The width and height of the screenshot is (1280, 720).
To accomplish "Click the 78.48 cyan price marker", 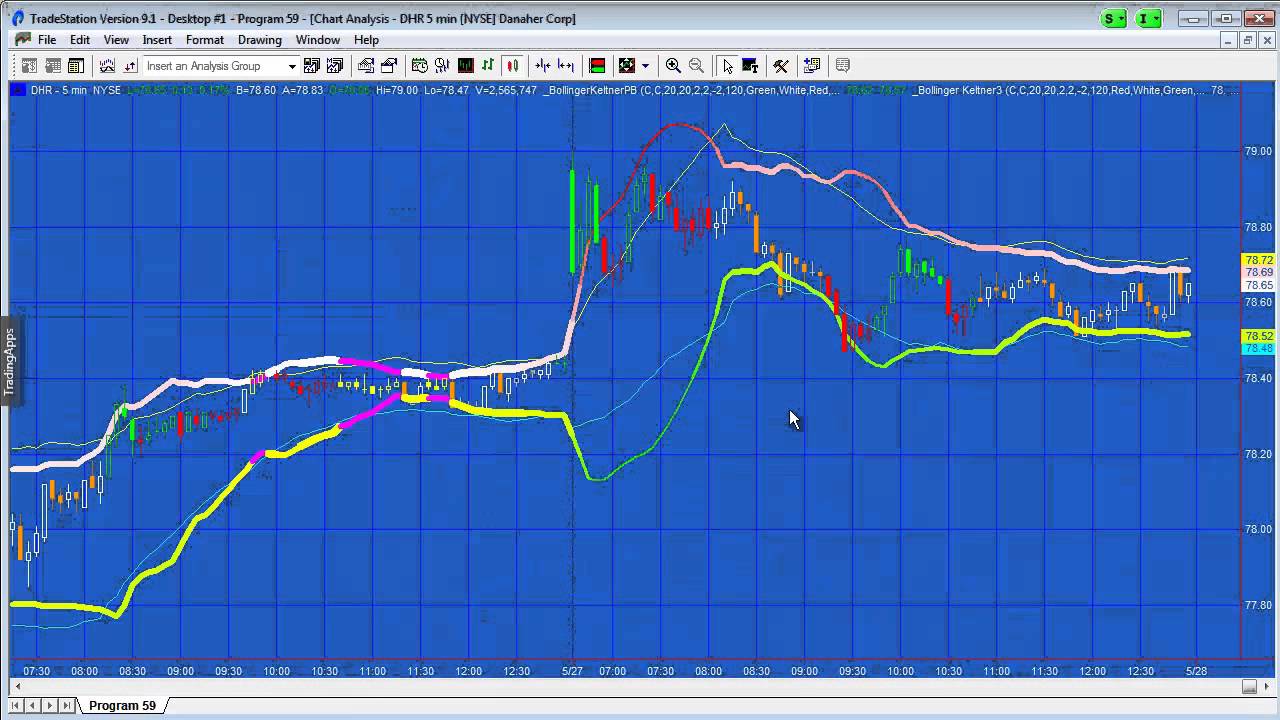I will tap(1258, 348).
